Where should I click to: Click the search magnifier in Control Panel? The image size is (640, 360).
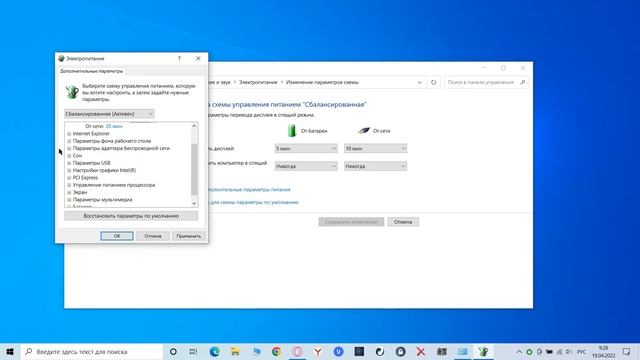coord(523,82)
